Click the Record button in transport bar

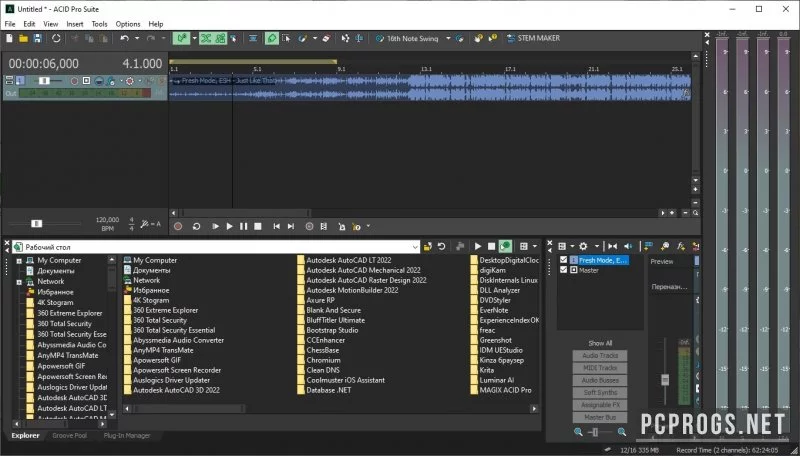click(x=178, y=226)
